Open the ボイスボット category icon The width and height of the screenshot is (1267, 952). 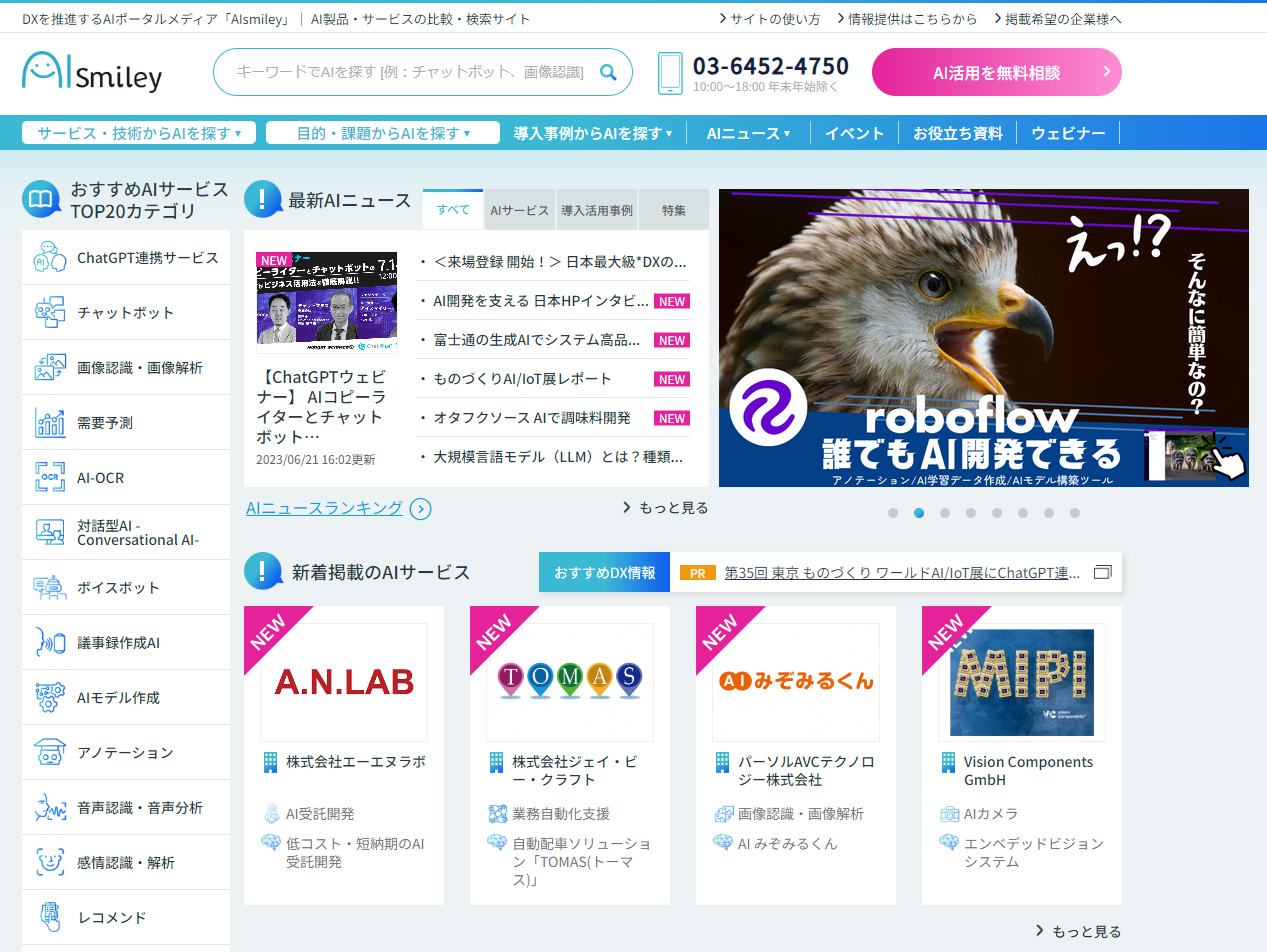pyautogui.click(x=50, y=587)
